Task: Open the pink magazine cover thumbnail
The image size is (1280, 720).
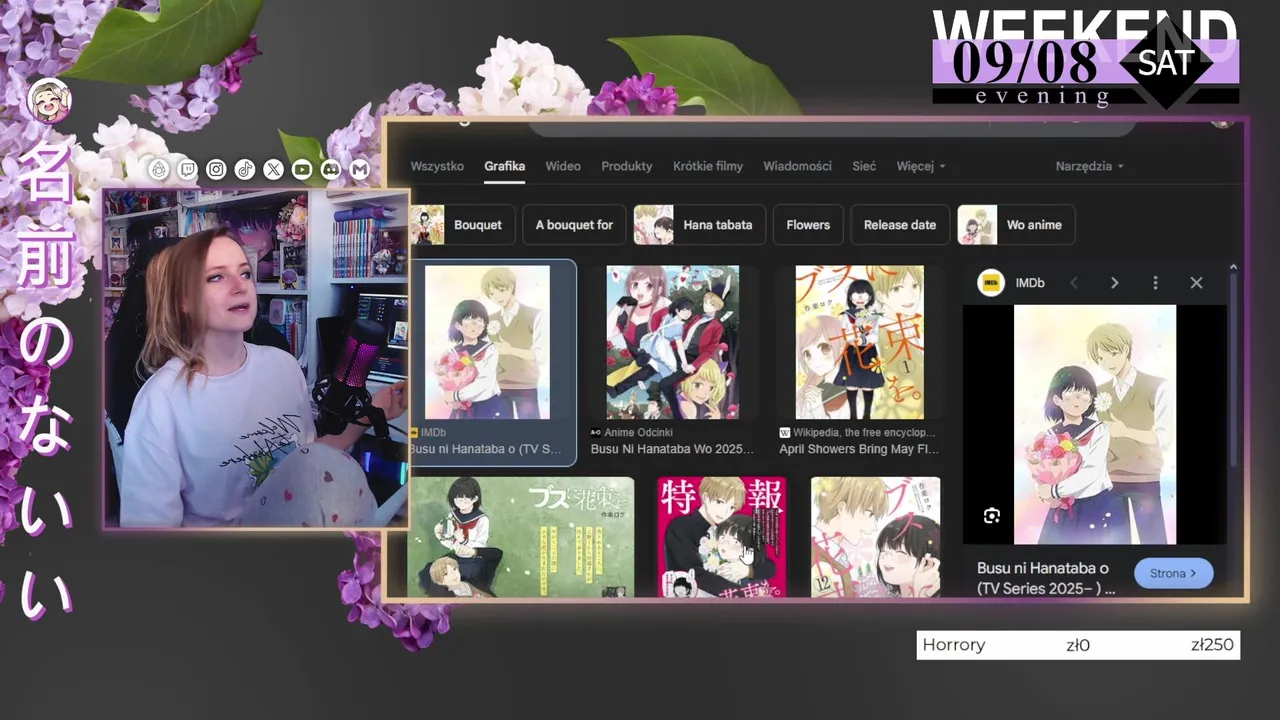Action: pos(721,536)
